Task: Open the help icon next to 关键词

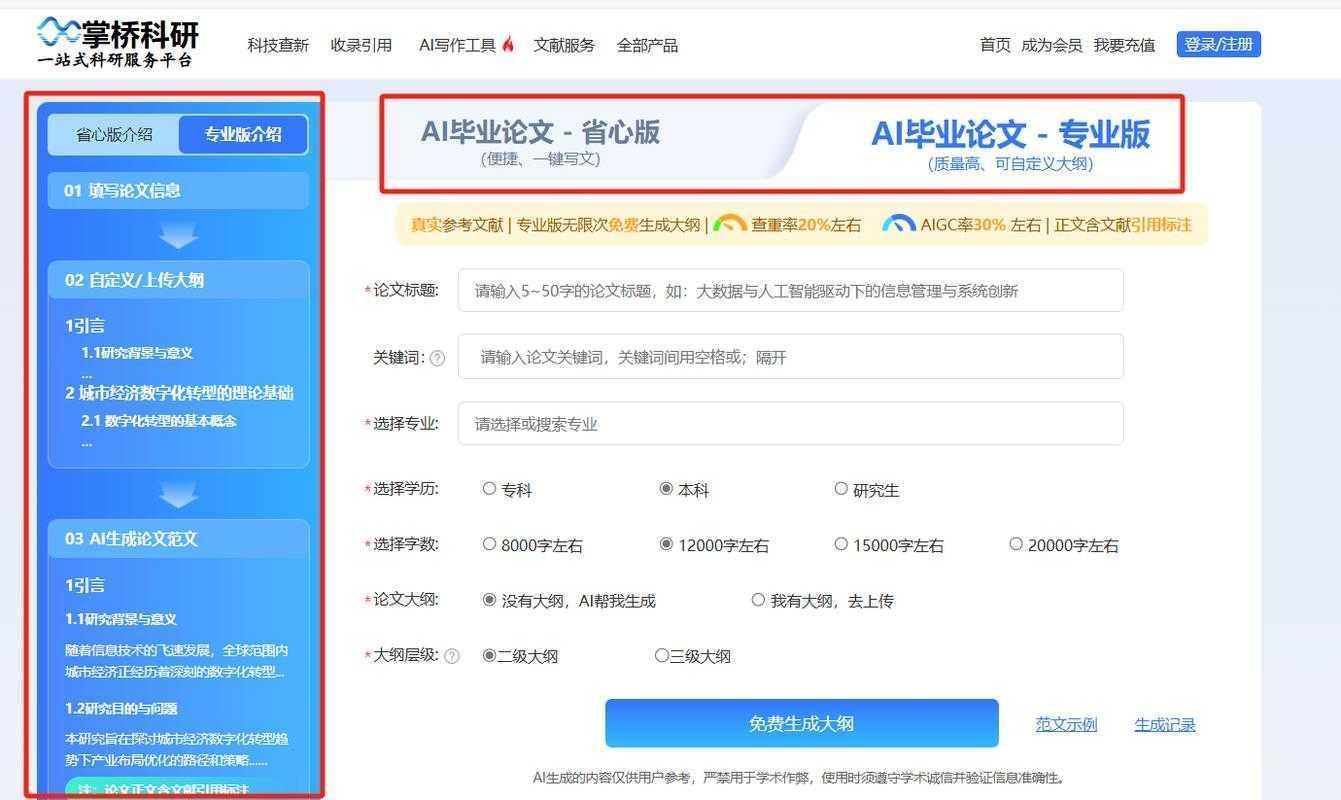Action: [437, 356]
